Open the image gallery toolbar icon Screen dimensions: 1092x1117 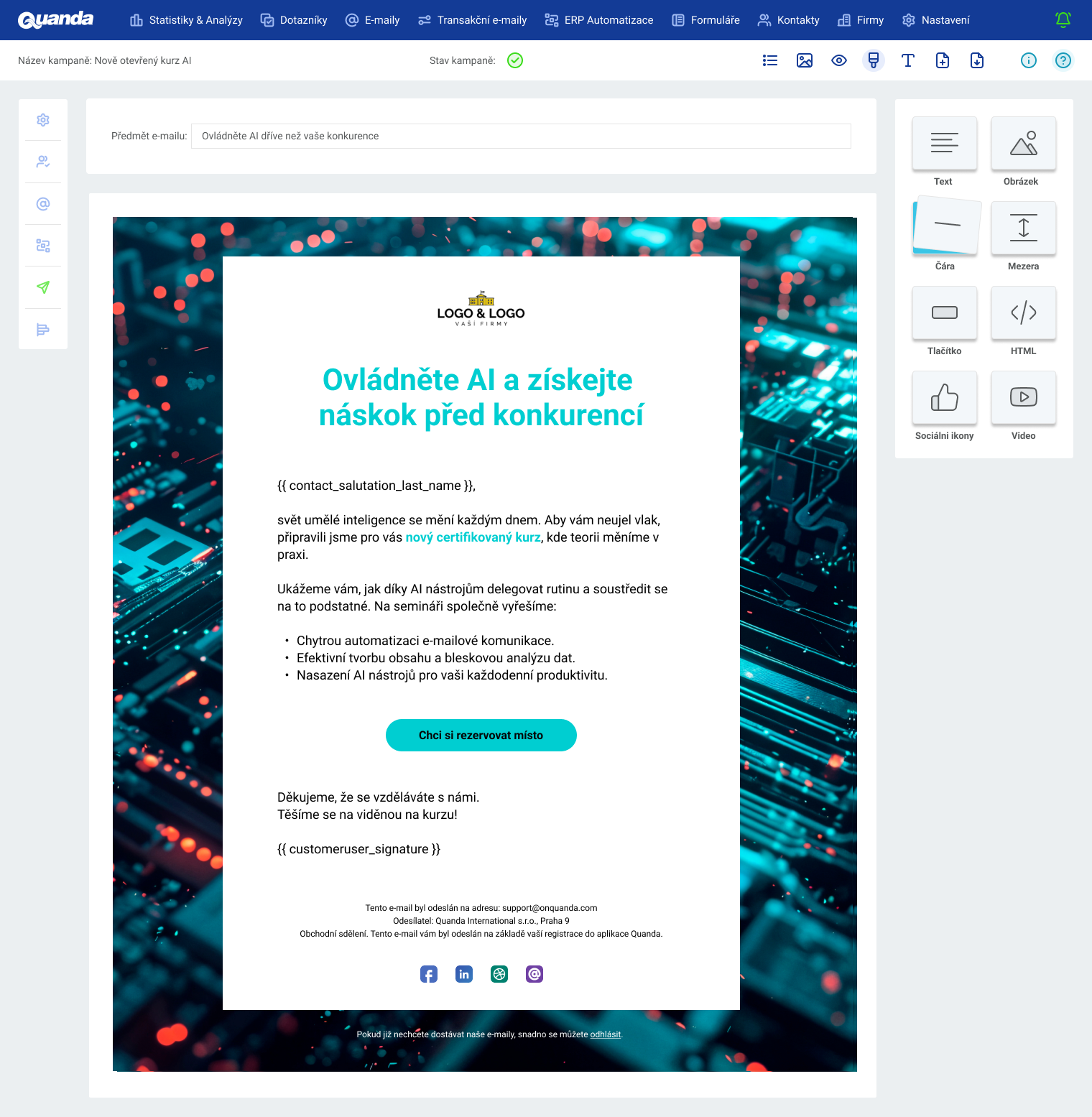[805, 60]
